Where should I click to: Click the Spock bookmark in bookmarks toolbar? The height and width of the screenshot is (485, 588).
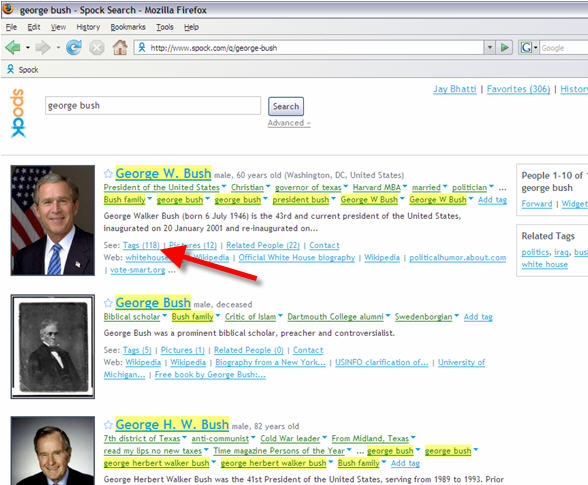click(22, 70)
